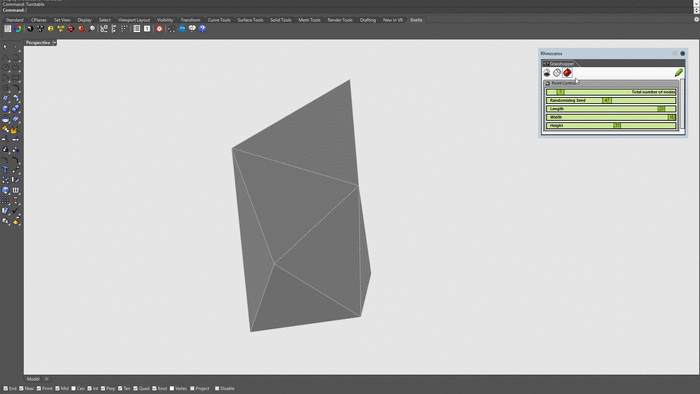Screen dimensions: 700x394
Task: Click the three dark dots toolbar icon
Action: (40, 29)
